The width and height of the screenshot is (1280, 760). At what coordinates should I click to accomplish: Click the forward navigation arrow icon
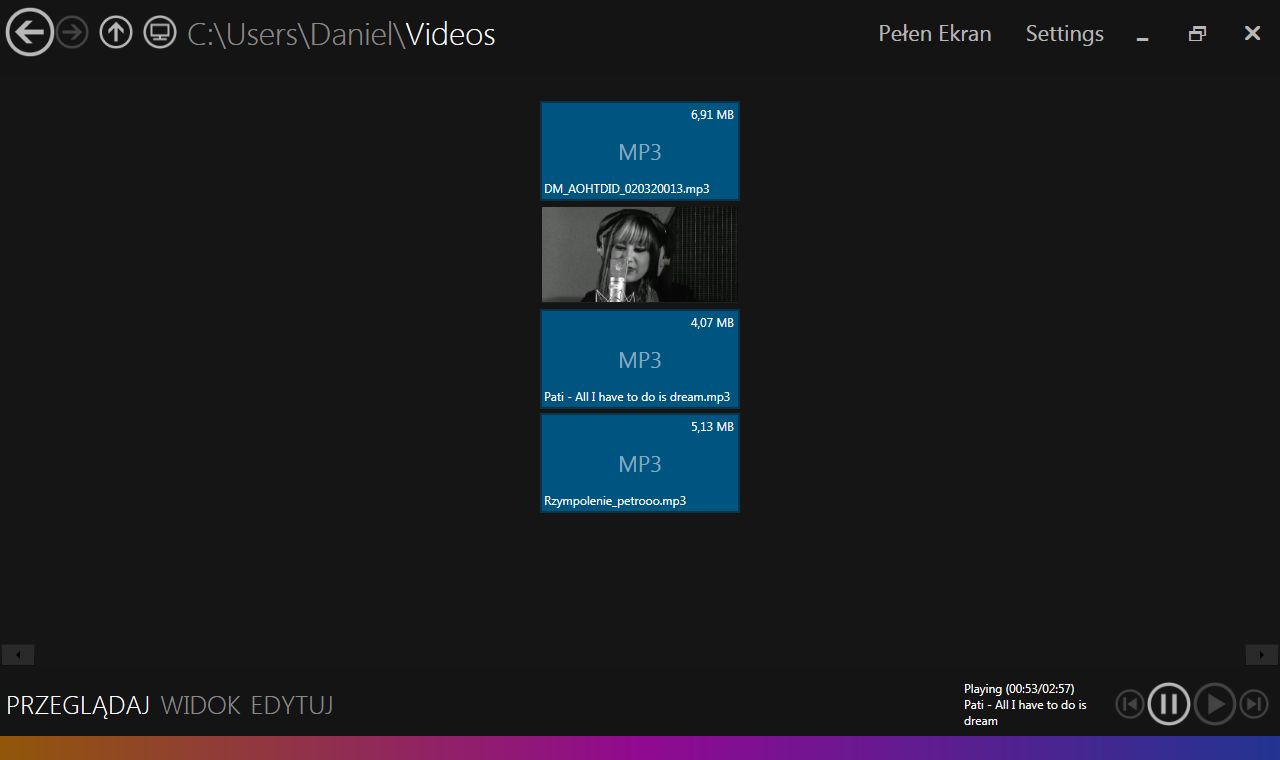tap(73, 33)
